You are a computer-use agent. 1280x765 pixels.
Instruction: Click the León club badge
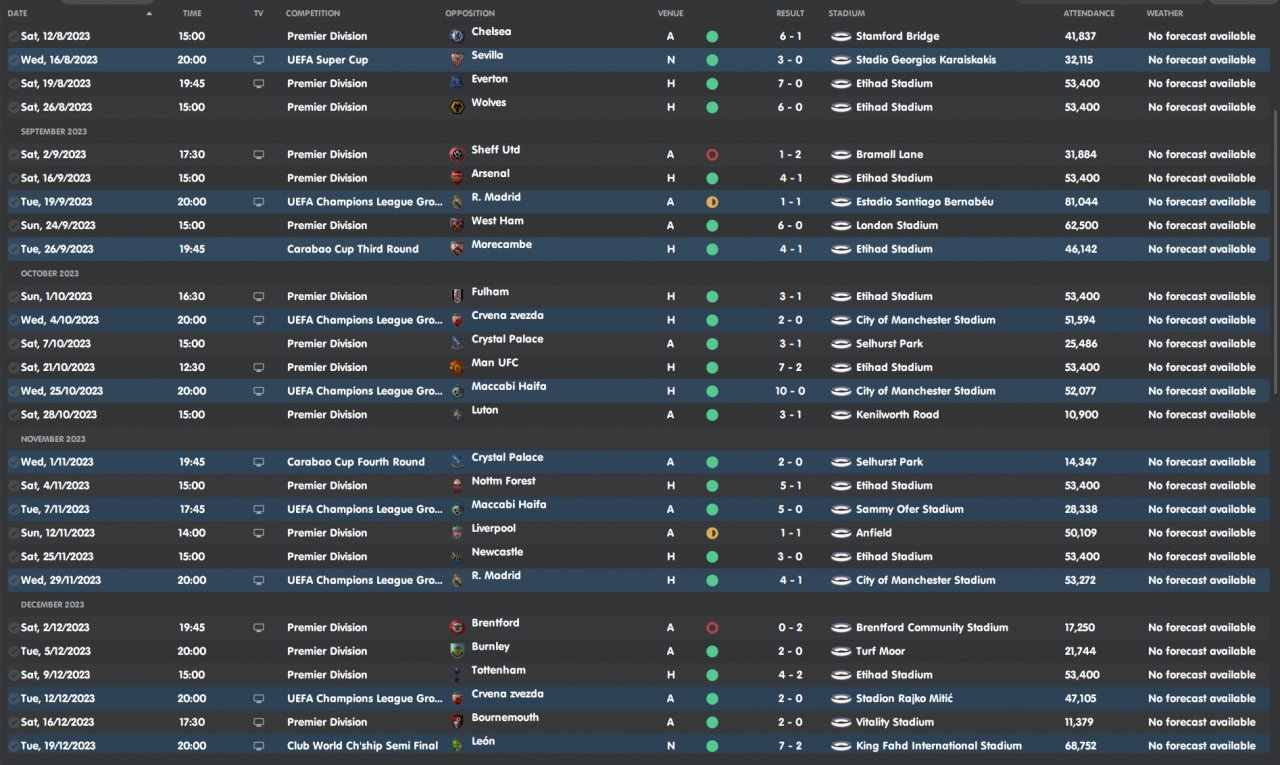457,745
